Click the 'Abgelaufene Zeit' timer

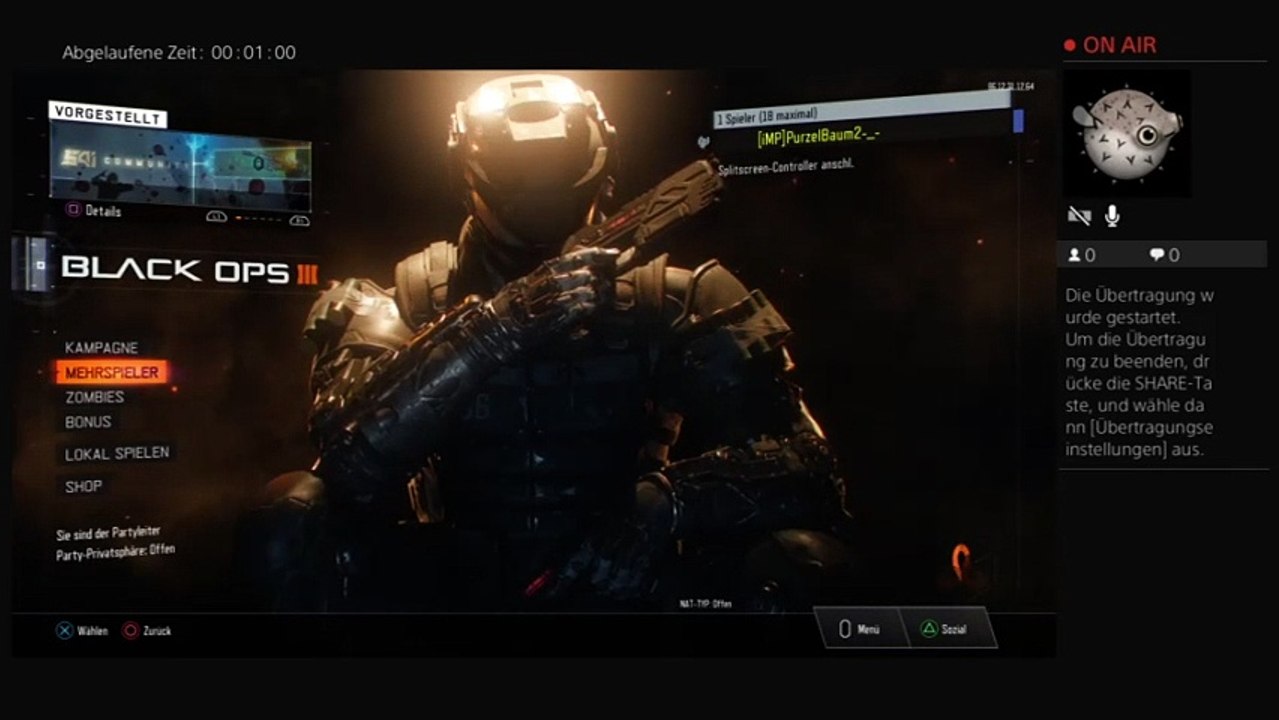[x=179, y=53]
